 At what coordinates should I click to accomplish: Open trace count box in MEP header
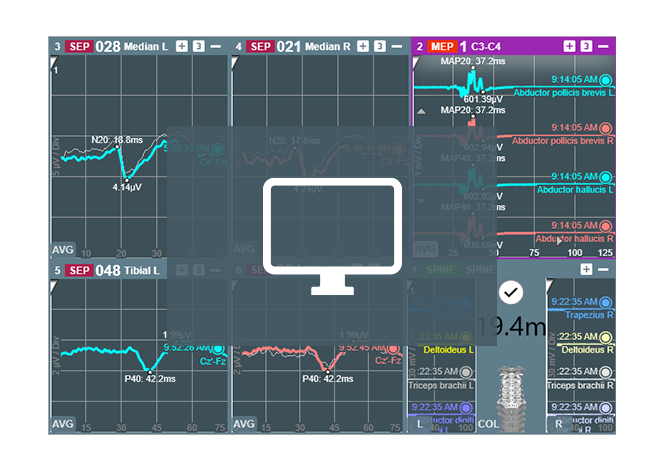(x=586, y=46)
